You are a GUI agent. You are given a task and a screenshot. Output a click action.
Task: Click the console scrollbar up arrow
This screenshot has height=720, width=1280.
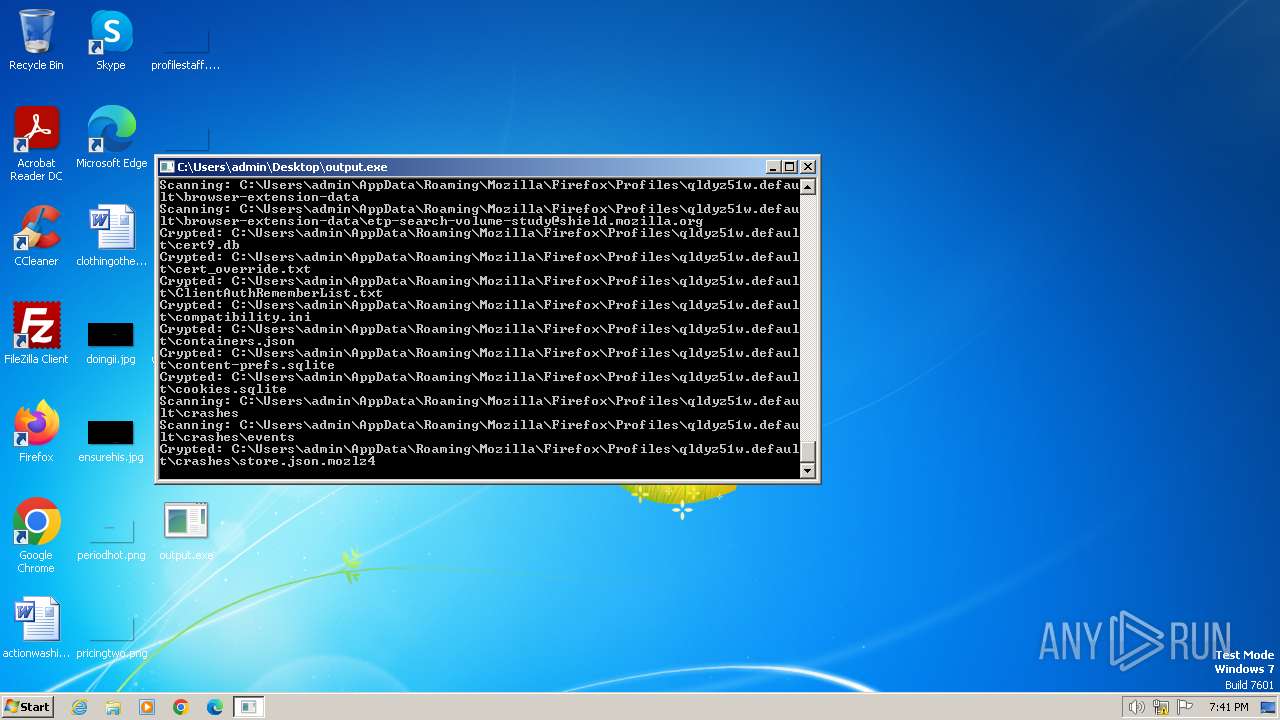(808, 186)
